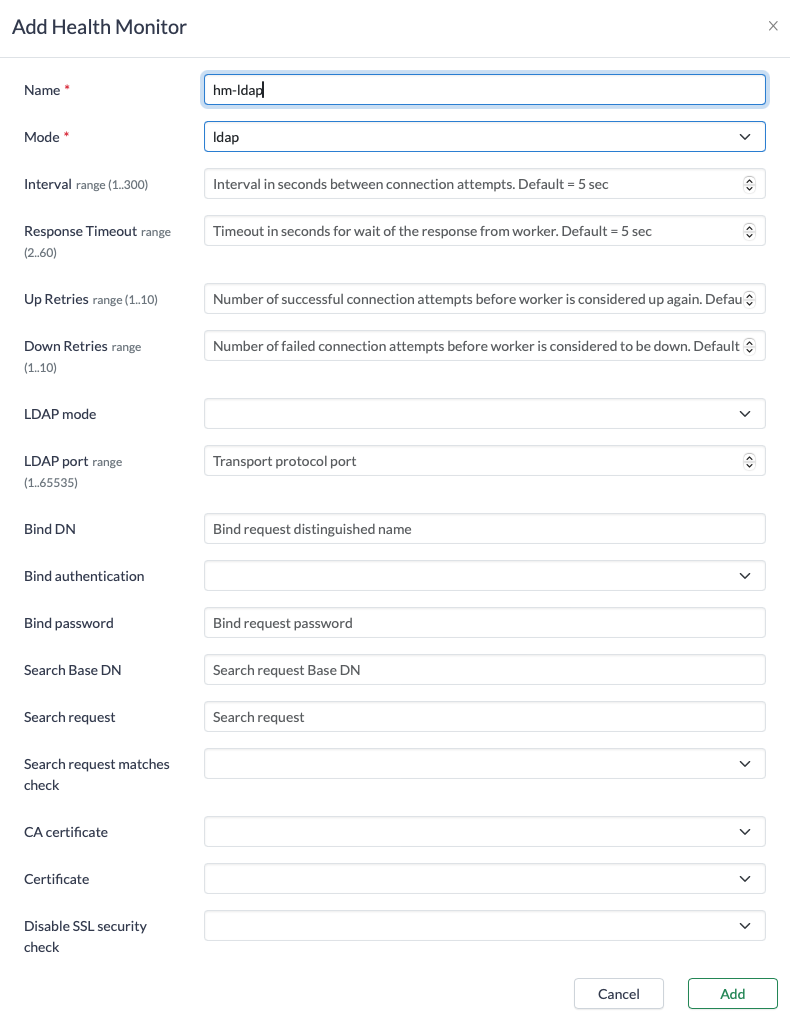This screenshot has height=1022, width=790.
Task: Expand the LDAP mode dropdown
Action: click(484, 414)
